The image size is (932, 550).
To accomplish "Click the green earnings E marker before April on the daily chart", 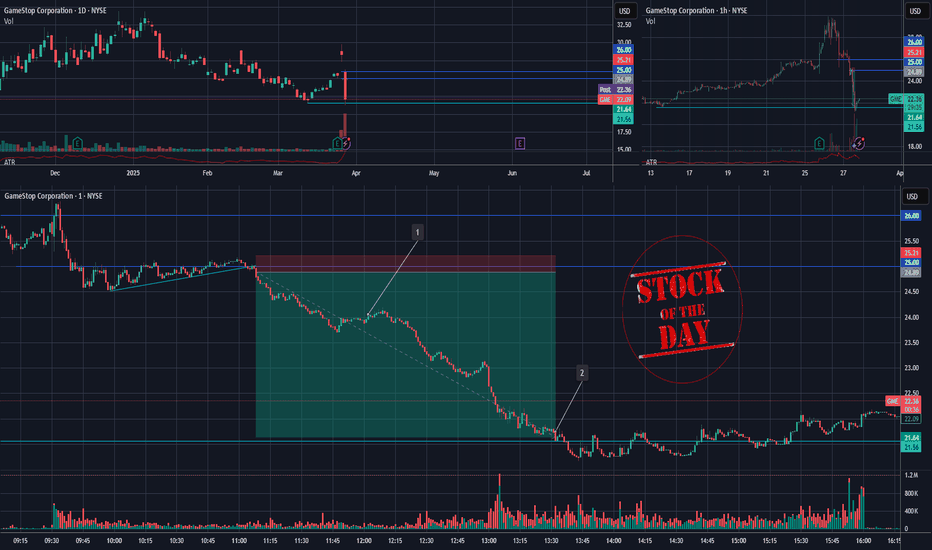I will click(x=338, y=143).
